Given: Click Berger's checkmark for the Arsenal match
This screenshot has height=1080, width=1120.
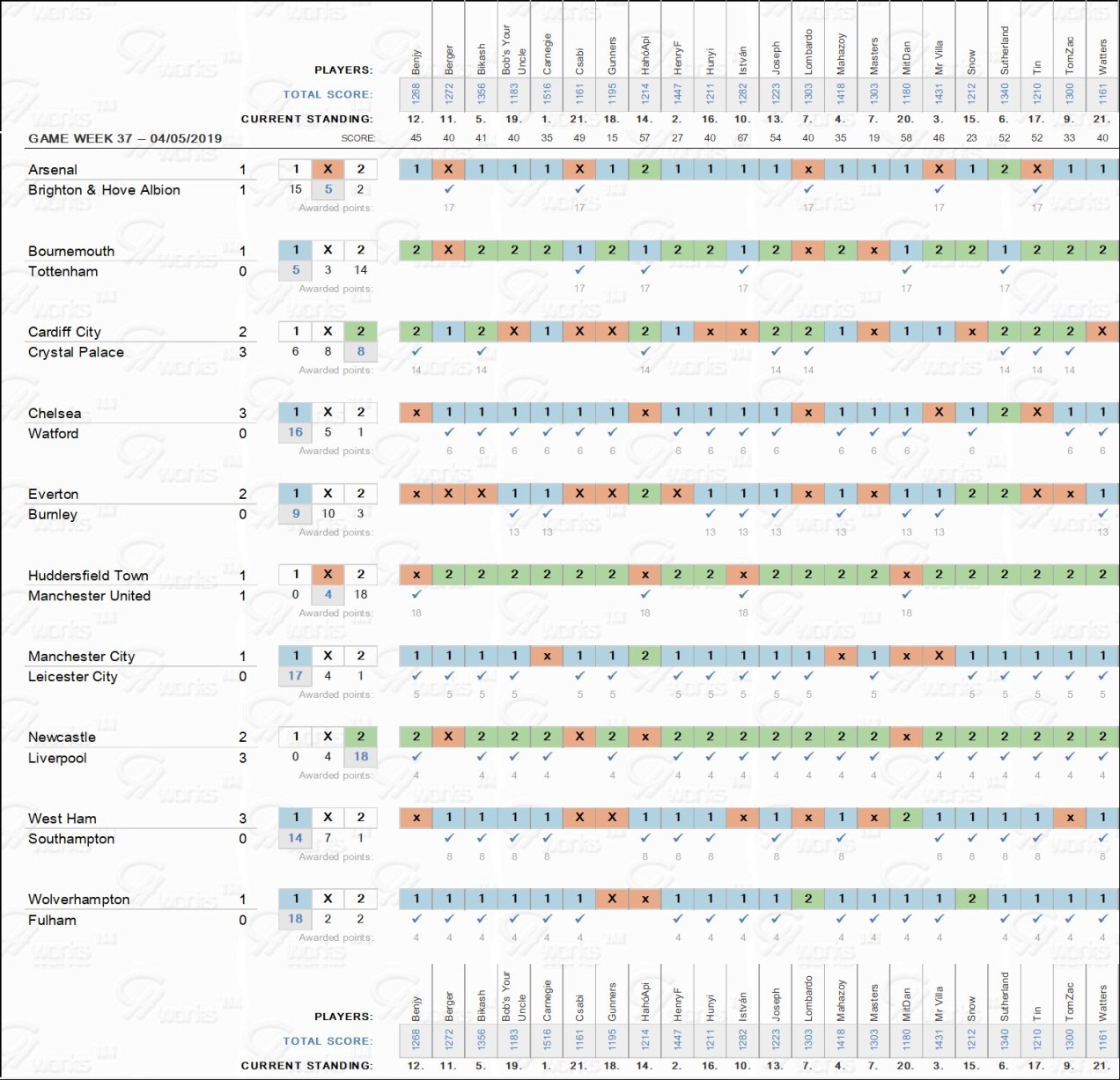Looking at the screenshot, I should point(449,188).
